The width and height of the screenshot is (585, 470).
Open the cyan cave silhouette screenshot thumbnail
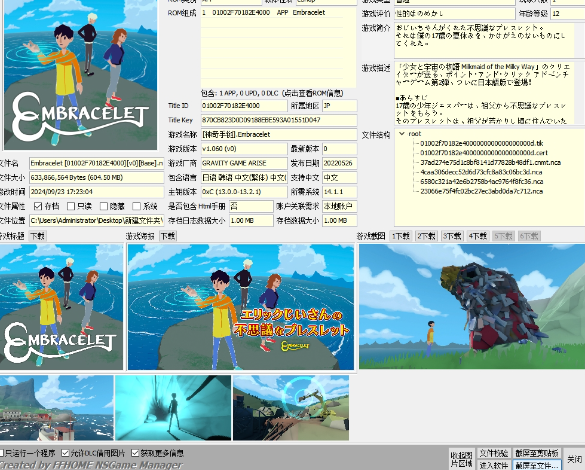tap(173, 408)
